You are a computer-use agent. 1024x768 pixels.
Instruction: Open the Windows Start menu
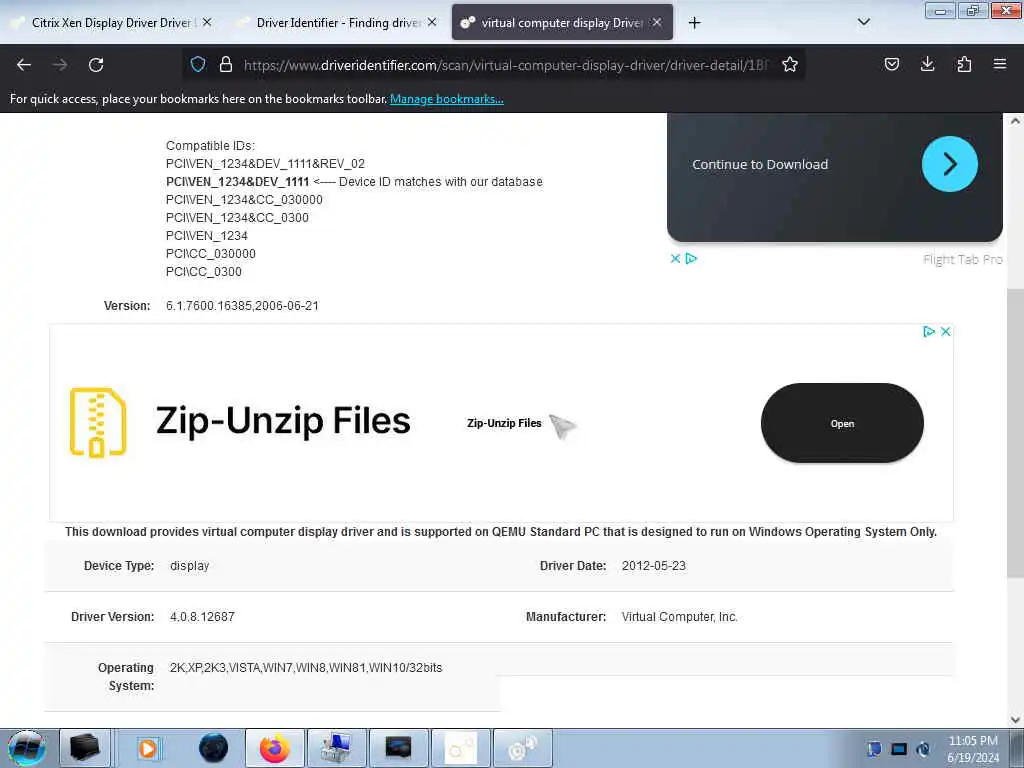point(26,748)
